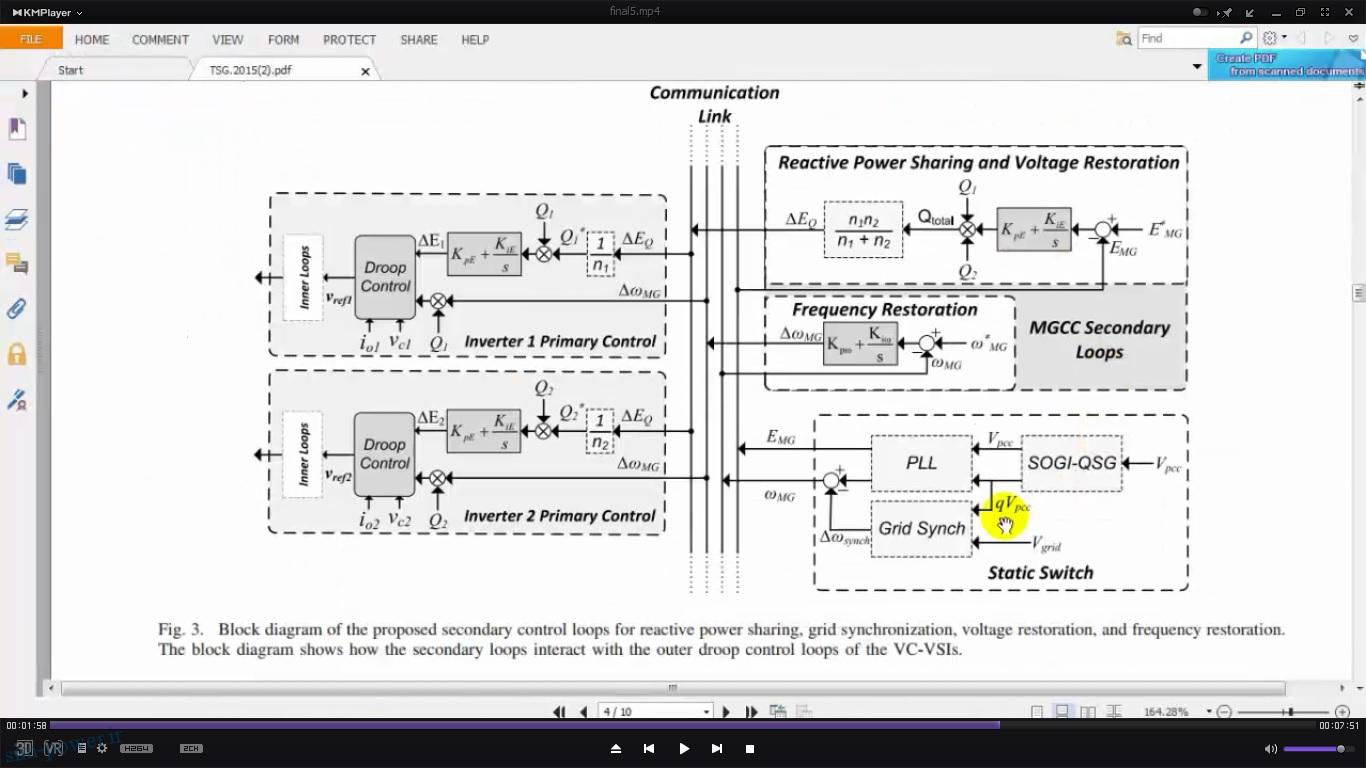Jump to last page of the PDF
Image resolution: width=1366 pixels, height=768 pixels.
751,712
